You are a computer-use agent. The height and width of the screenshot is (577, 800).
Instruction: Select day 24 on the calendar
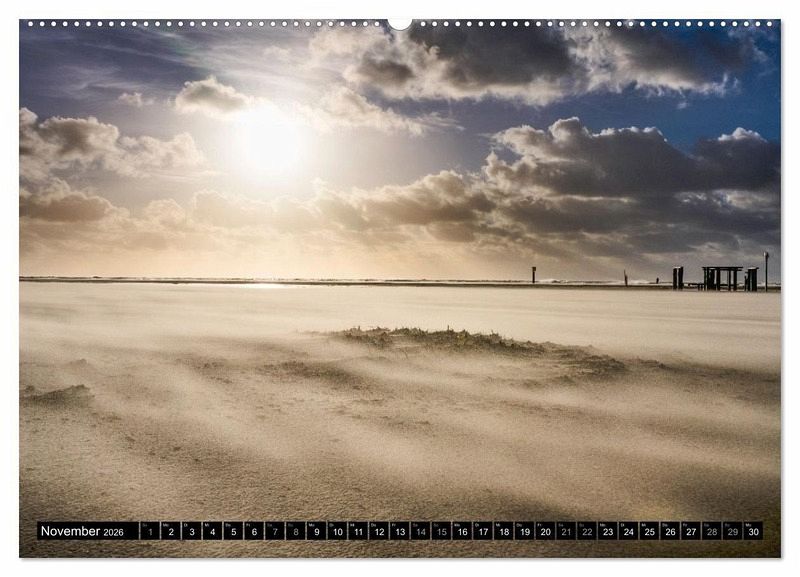[628, 531]
